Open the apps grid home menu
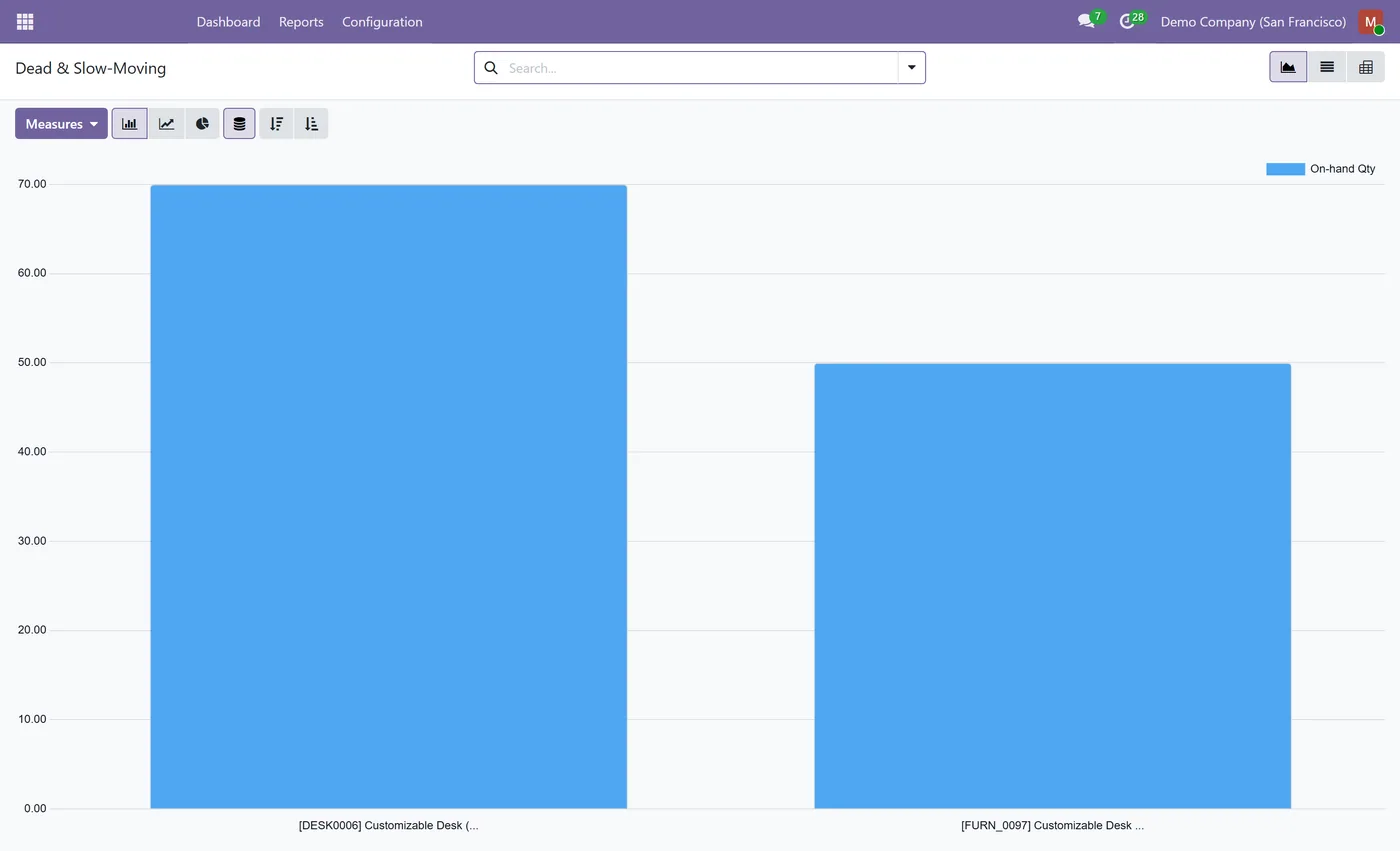This screenshot has width=1400, height=851. 25,21
